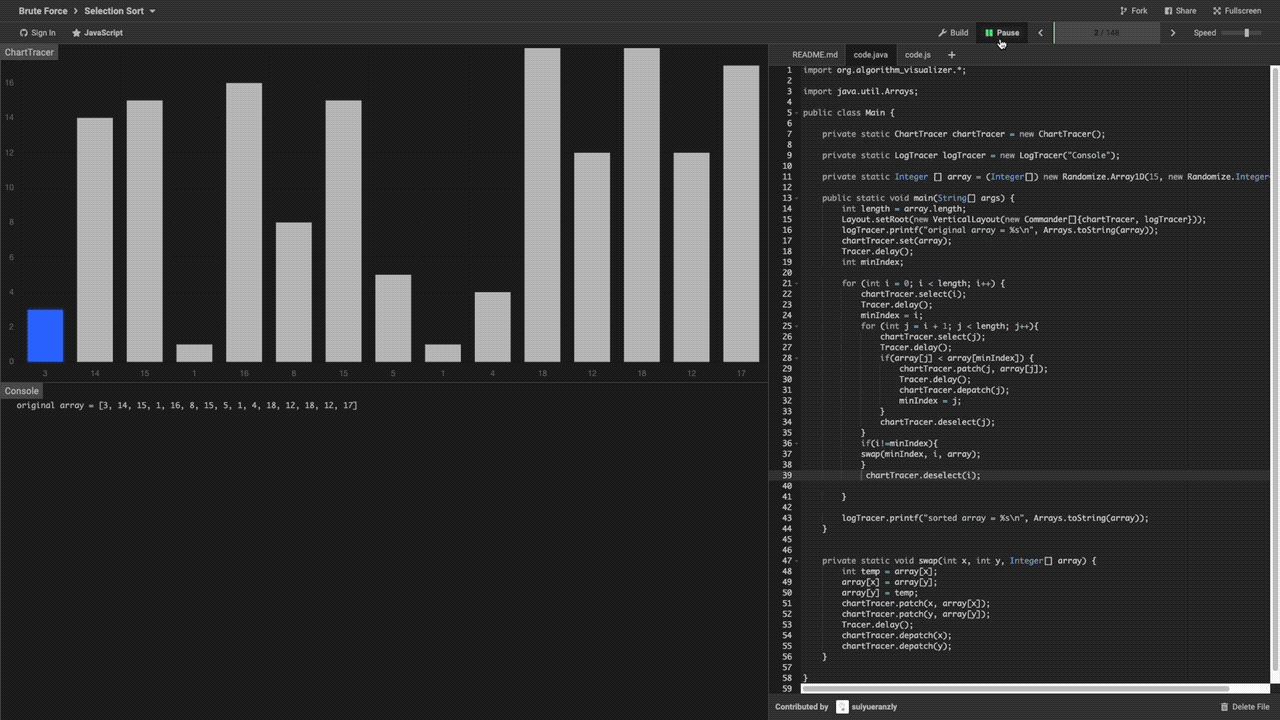Click the Sign In button
The image size is (1280, 720).
click(38, 33)
